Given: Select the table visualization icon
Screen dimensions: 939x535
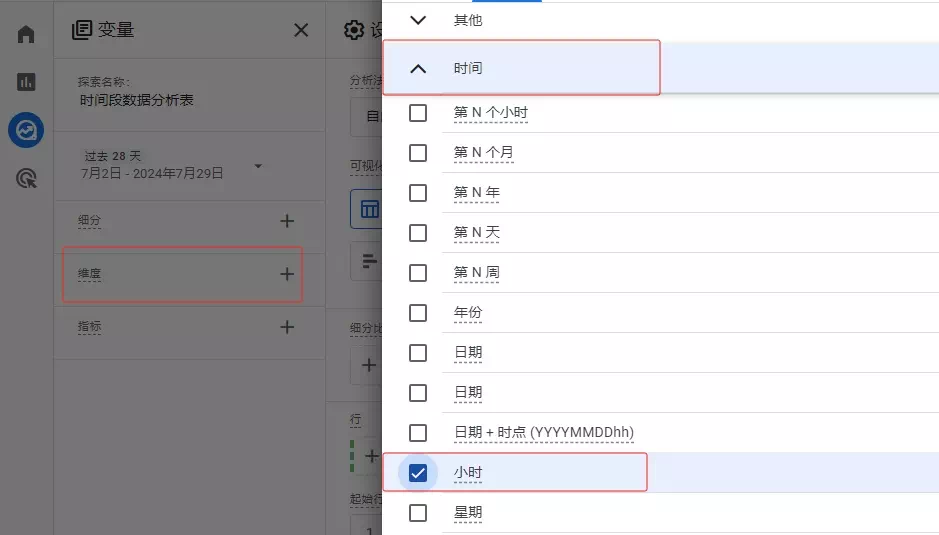Looking at the screenshot, I should pos(369,209).
